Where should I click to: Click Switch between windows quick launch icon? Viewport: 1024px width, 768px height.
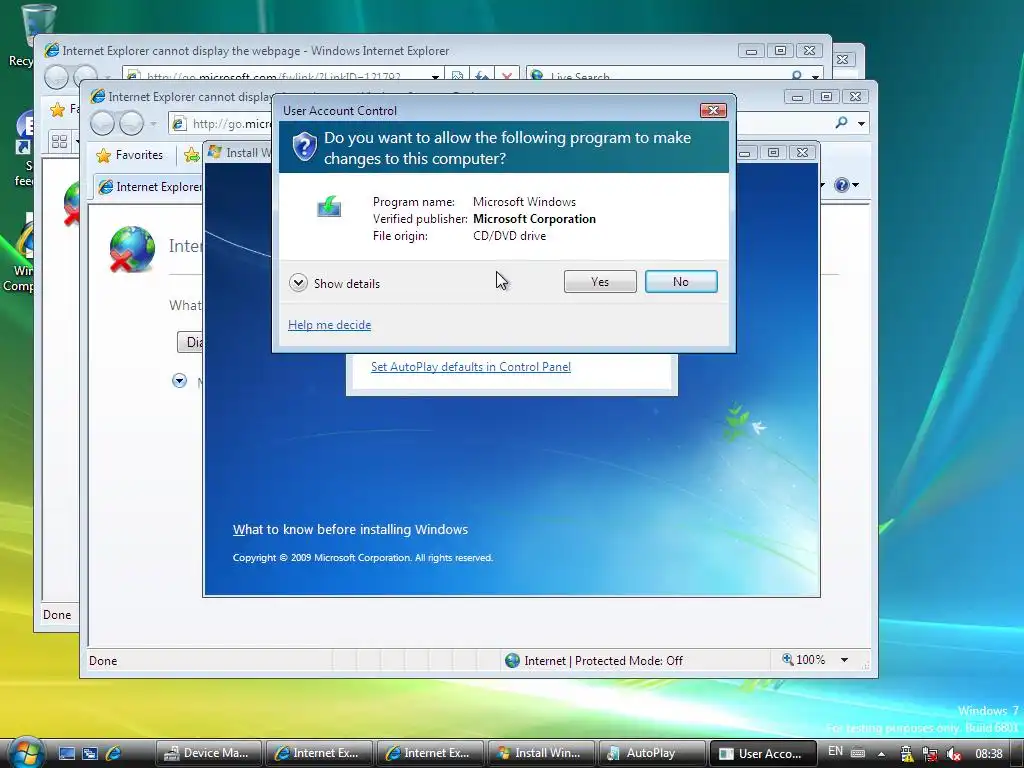point(90,753)
